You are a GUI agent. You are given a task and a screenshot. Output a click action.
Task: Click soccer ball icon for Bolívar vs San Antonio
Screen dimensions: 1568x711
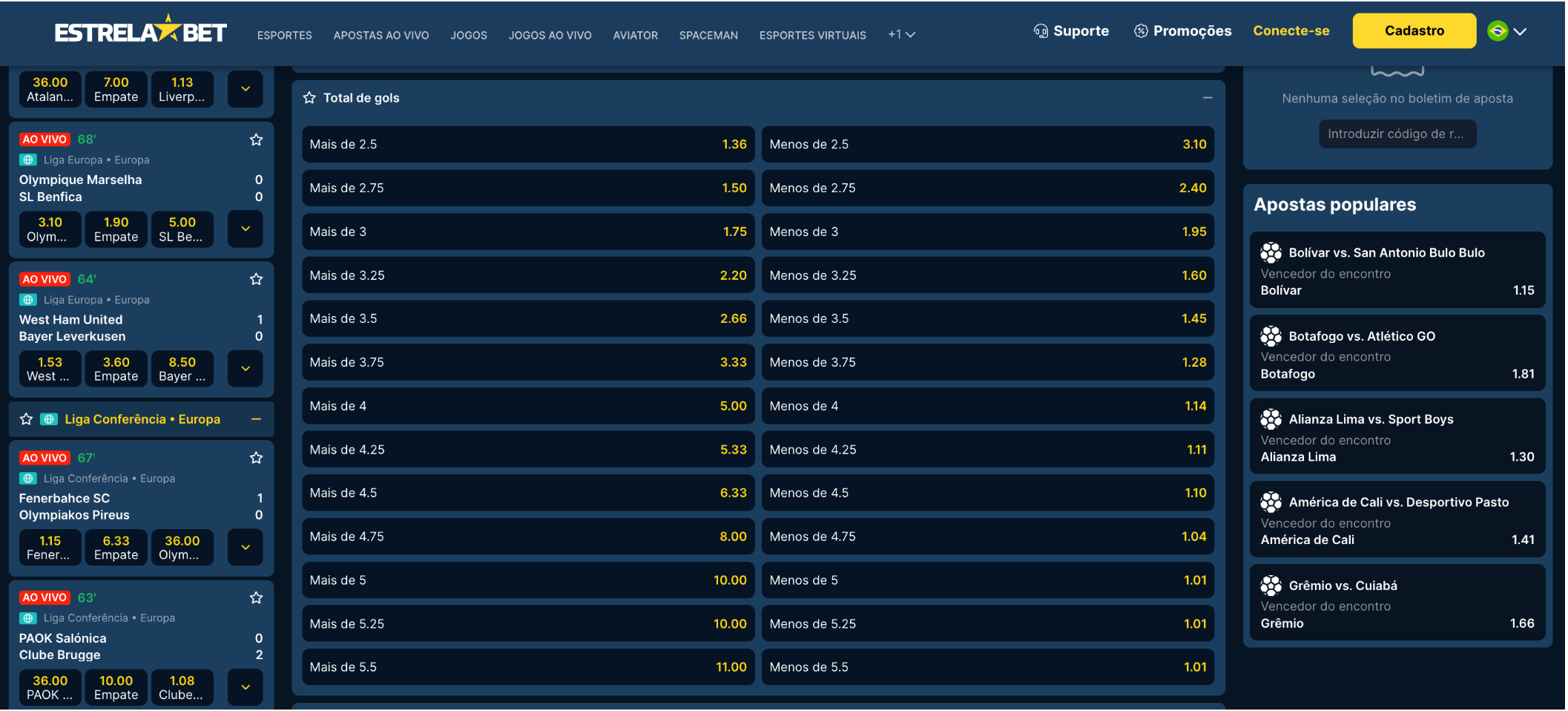coord(1271,253)
